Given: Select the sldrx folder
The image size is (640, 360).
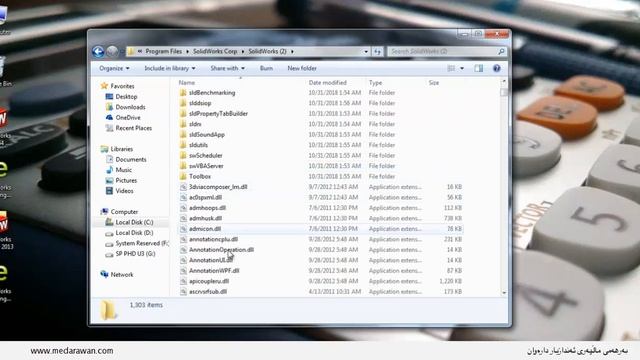Looking at the screenshot, I should (x=195, y=124).
